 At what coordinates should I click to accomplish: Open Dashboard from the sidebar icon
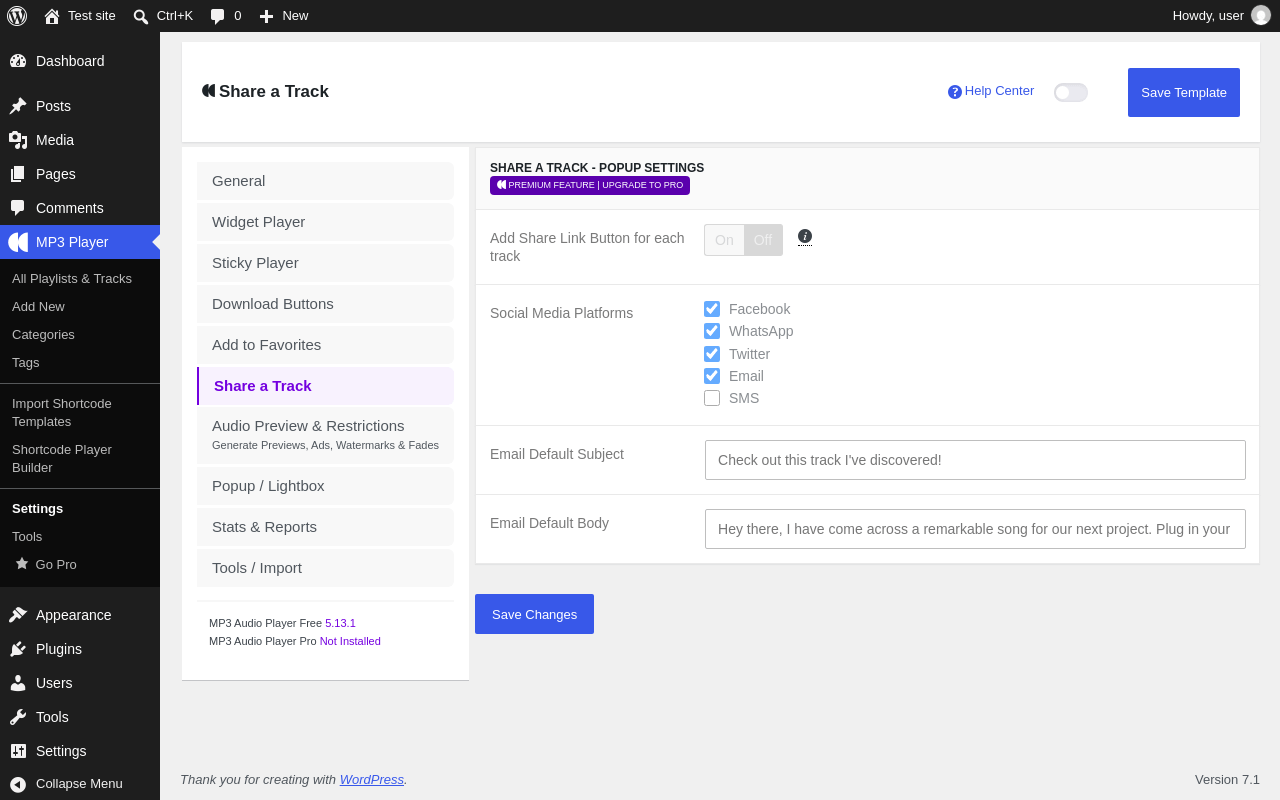18,61
